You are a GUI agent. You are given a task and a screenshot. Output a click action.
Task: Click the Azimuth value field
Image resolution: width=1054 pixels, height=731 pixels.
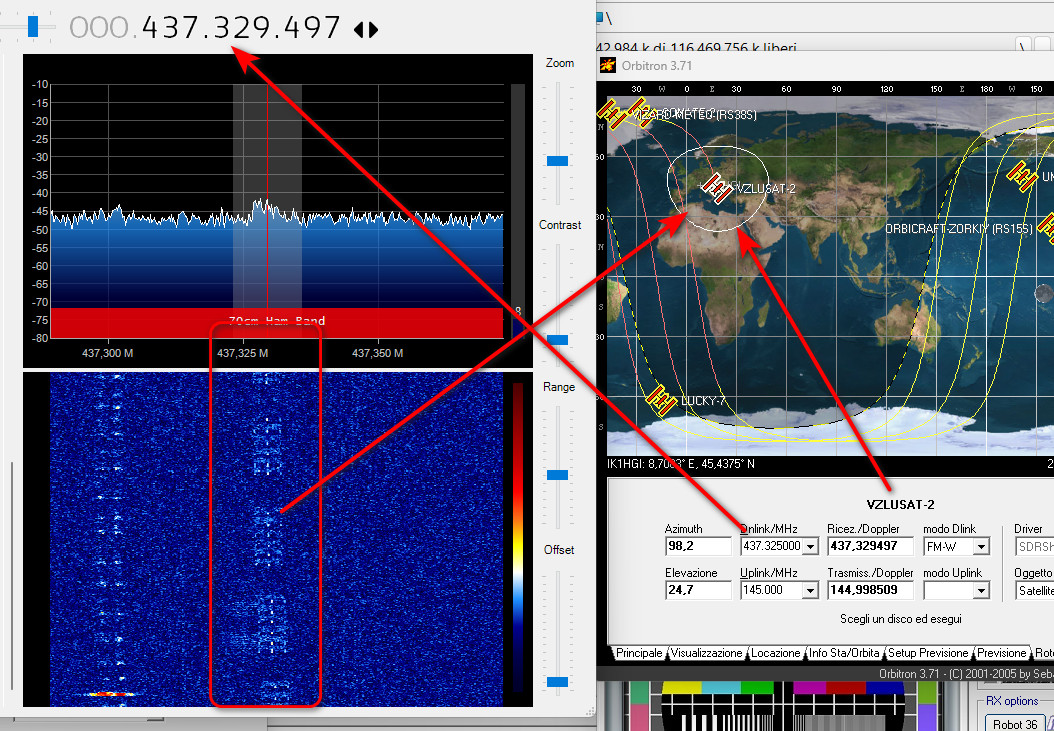click(x=696, y=547)
